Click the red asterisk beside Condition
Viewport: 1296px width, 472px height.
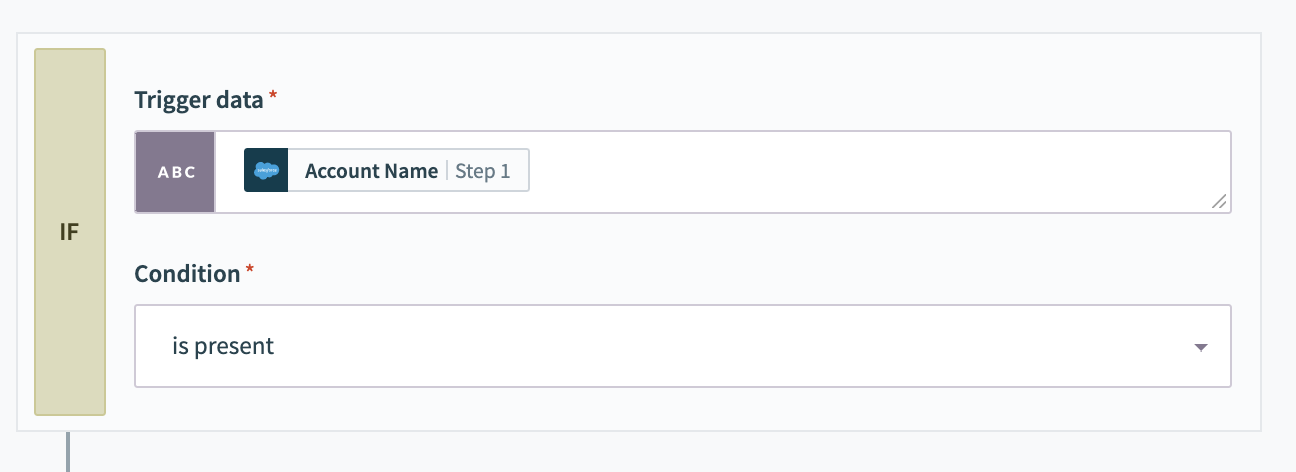(x=250, y=270)
